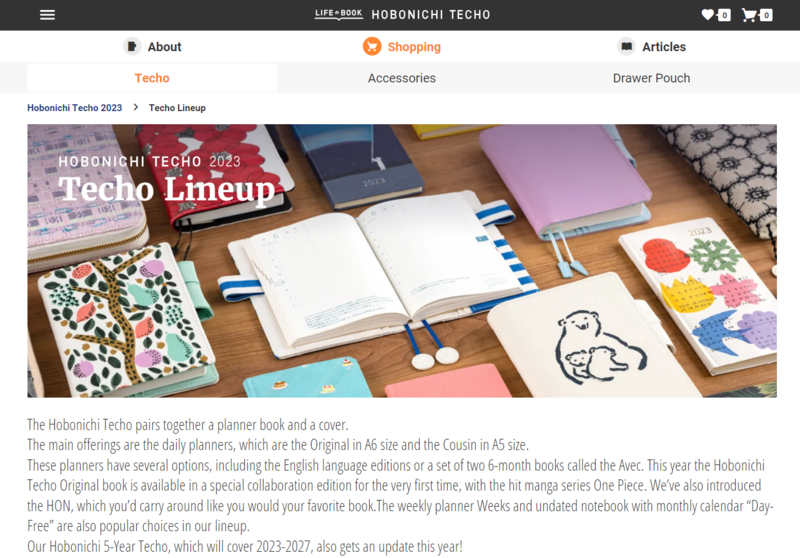Click the Articles open-book icon
Image resolution: width=800 pixels, height=558 pixels.
(627, 46)
